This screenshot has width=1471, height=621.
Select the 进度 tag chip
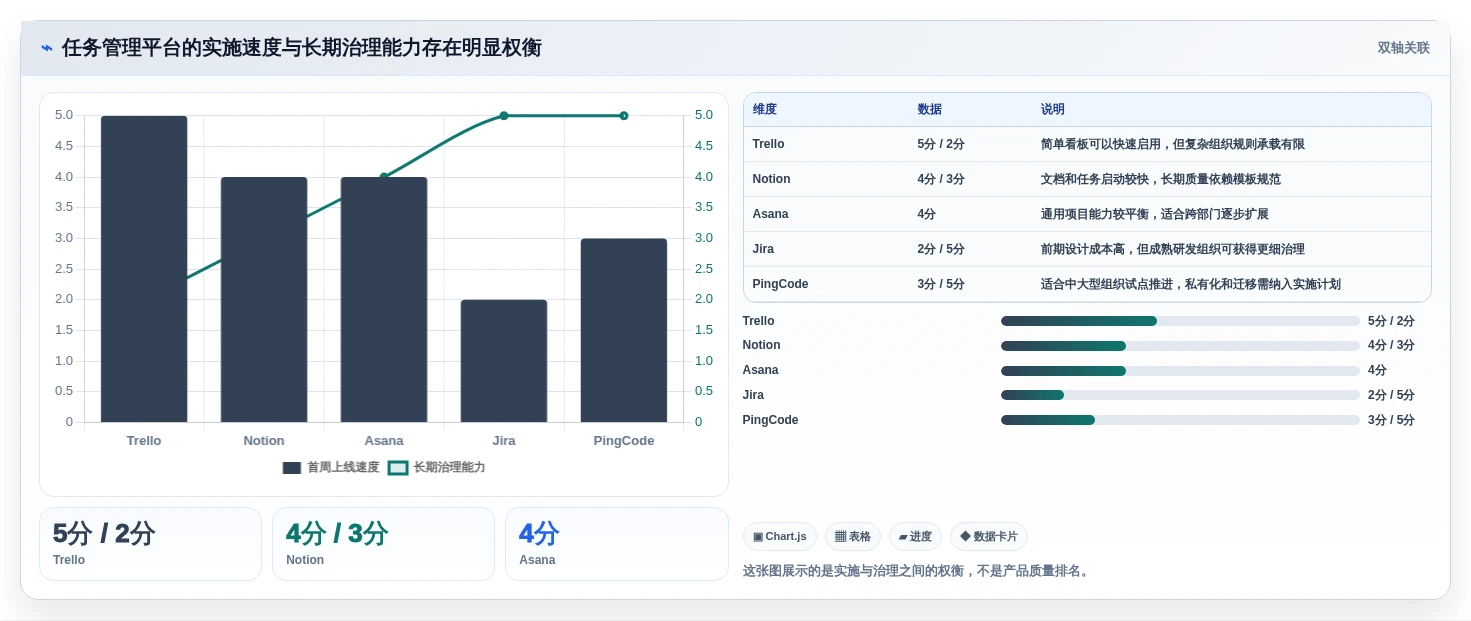point(915,537)
